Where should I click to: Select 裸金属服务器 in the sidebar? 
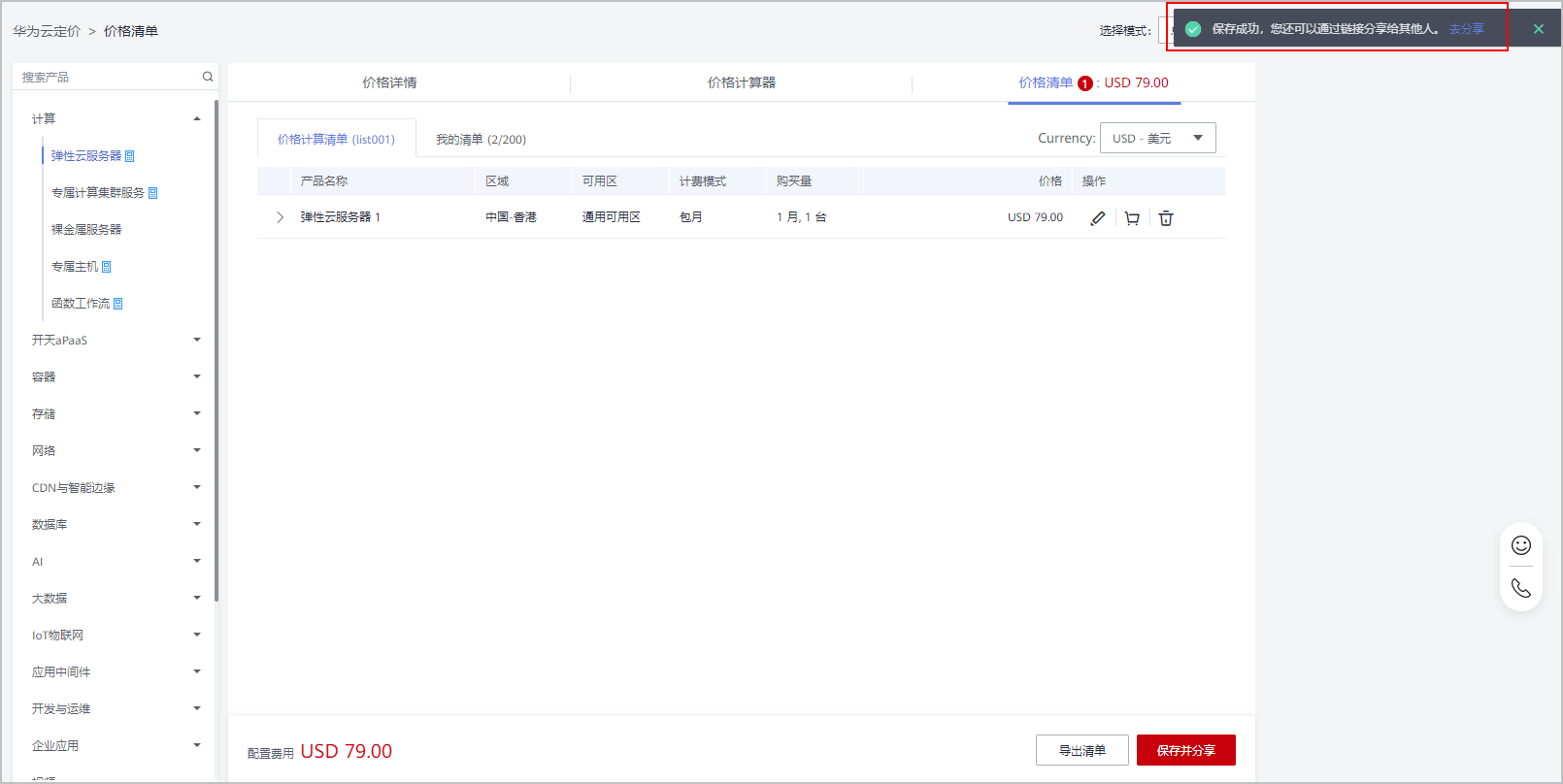[x=86, y=230]
